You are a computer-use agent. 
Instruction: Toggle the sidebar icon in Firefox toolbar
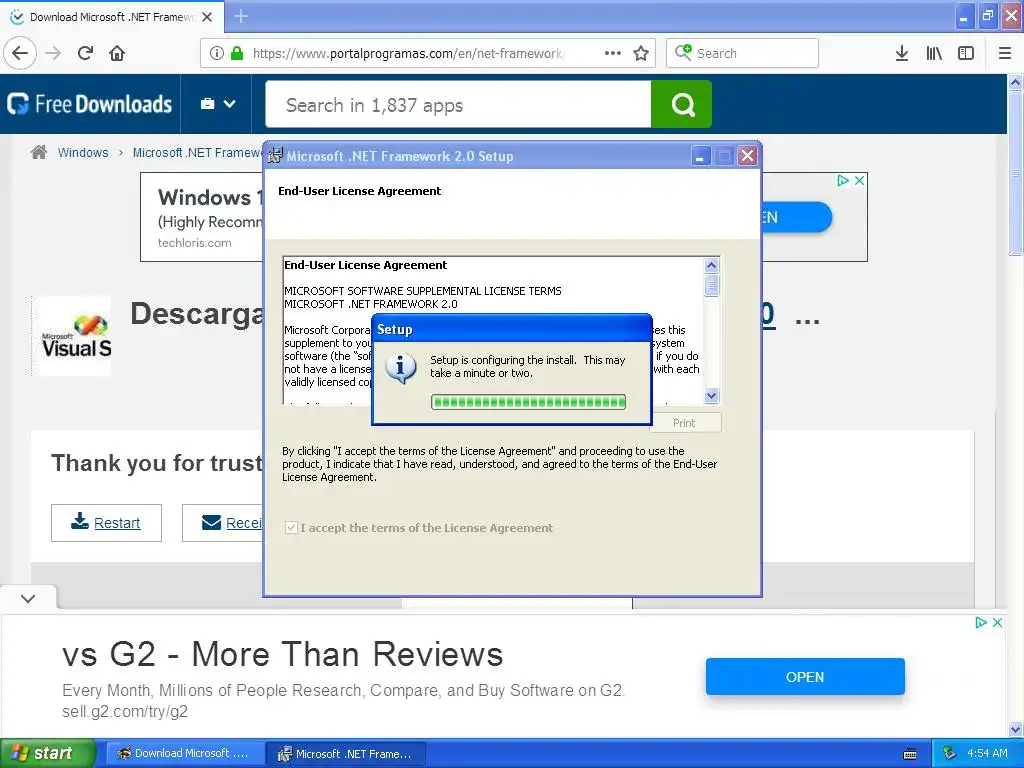click(x=966, y=53)
